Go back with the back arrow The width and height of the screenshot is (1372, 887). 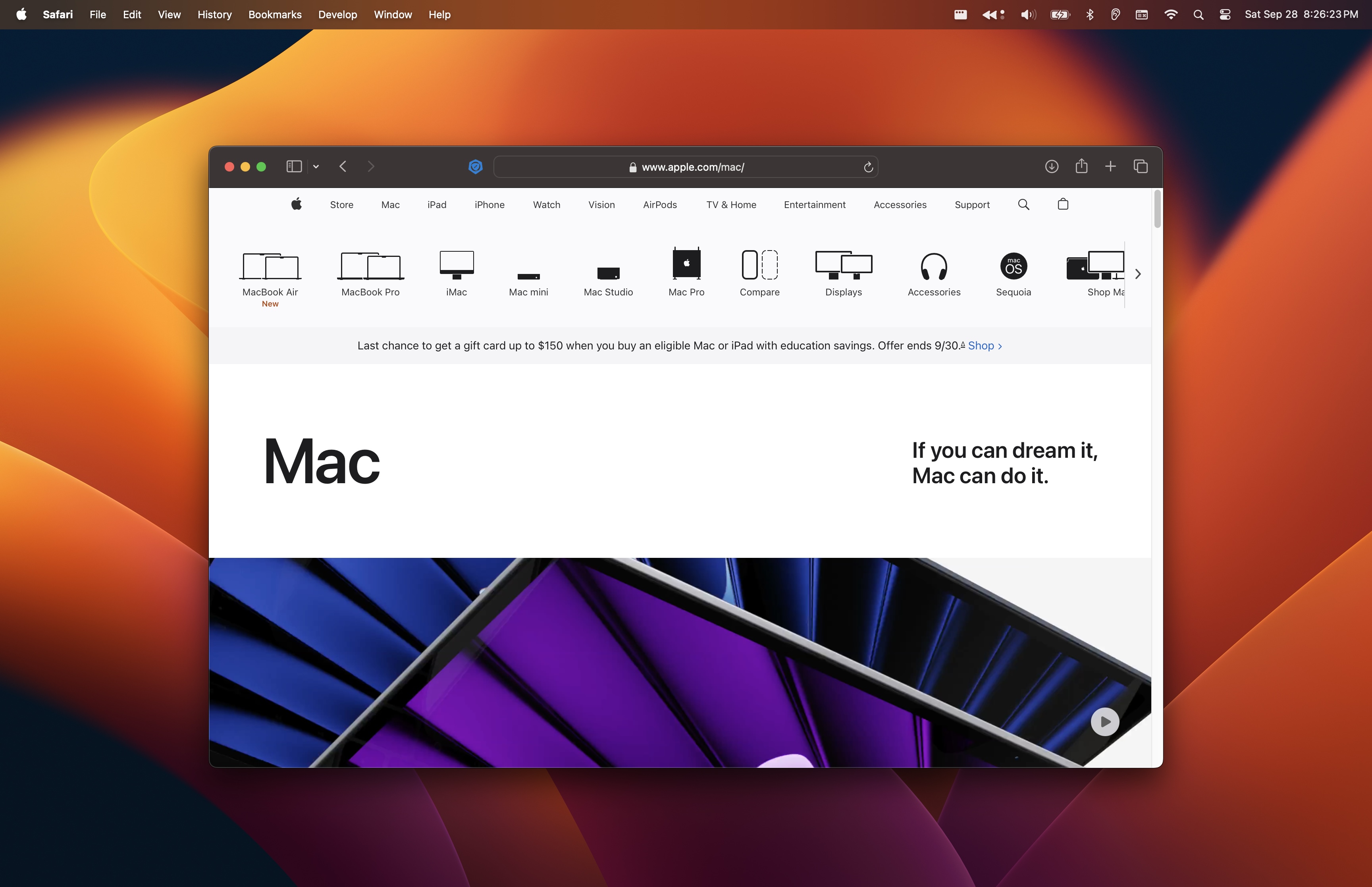[x=343, y=166]
